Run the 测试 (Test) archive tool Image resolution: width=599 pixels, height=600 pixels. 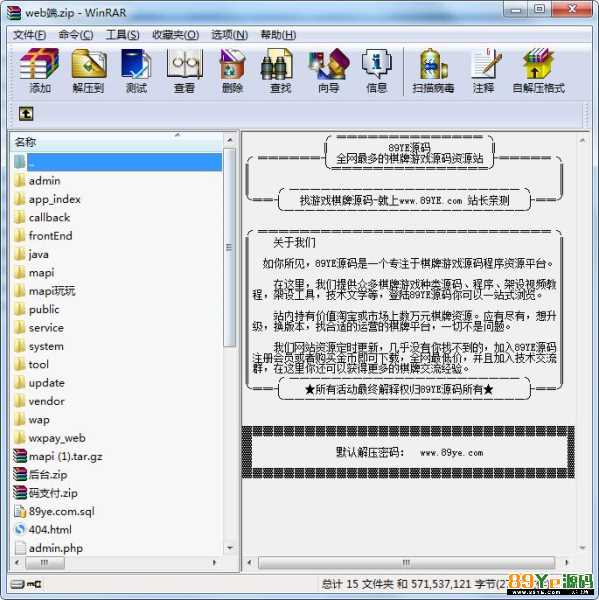click(x=136, y=71)
